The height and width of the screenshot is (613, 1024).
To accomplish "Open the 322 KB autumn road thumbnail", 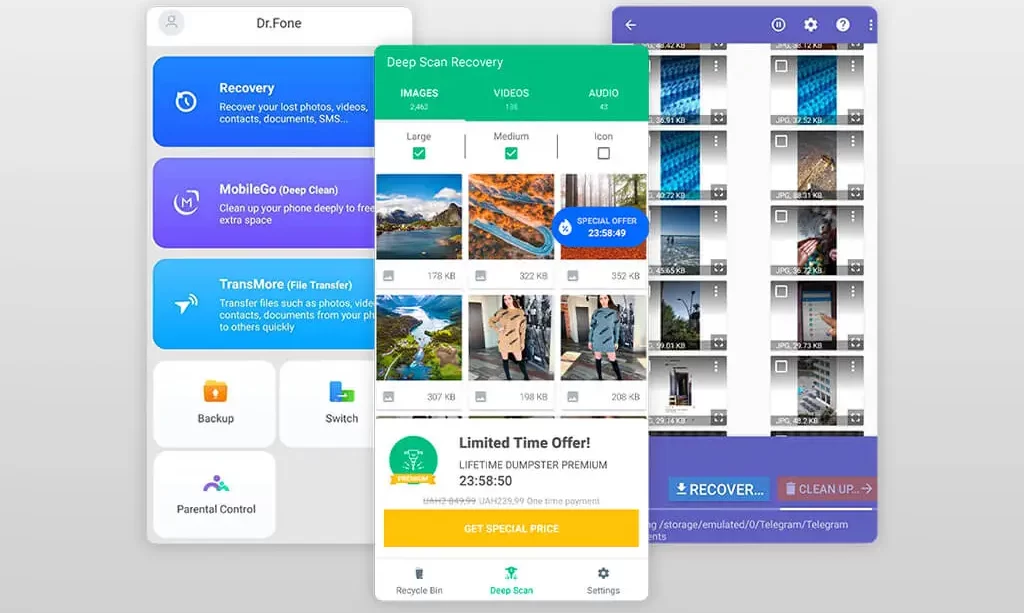I will [511, 217].
